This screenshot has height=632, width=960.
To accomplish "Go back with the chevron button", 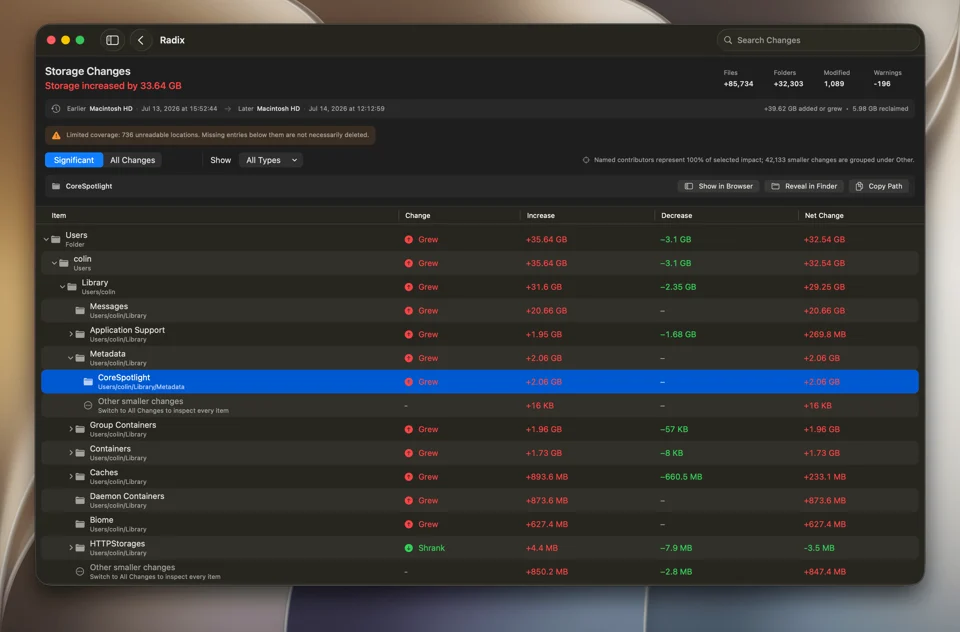I will point(141,40).
